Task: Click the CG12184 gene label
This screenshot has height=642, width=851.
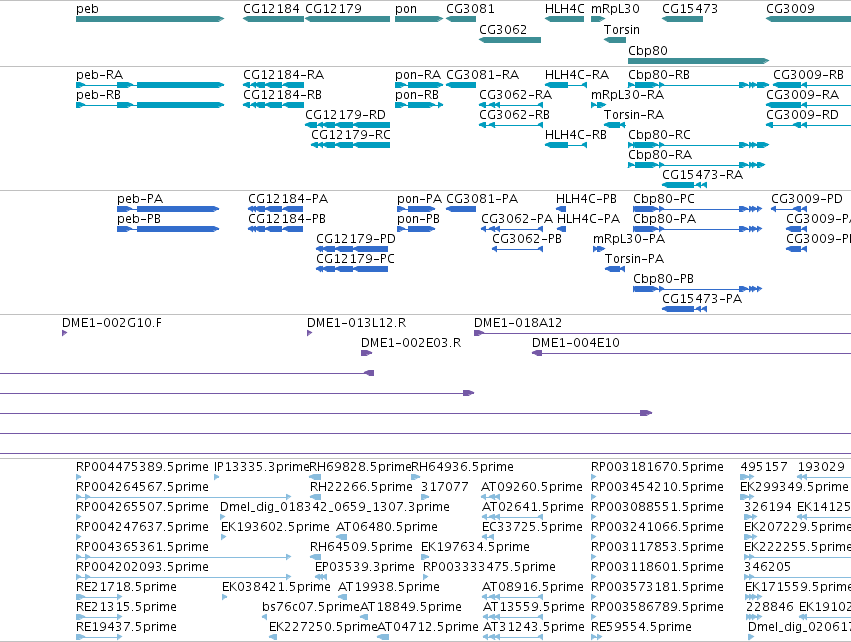Action: coord(271,9)
